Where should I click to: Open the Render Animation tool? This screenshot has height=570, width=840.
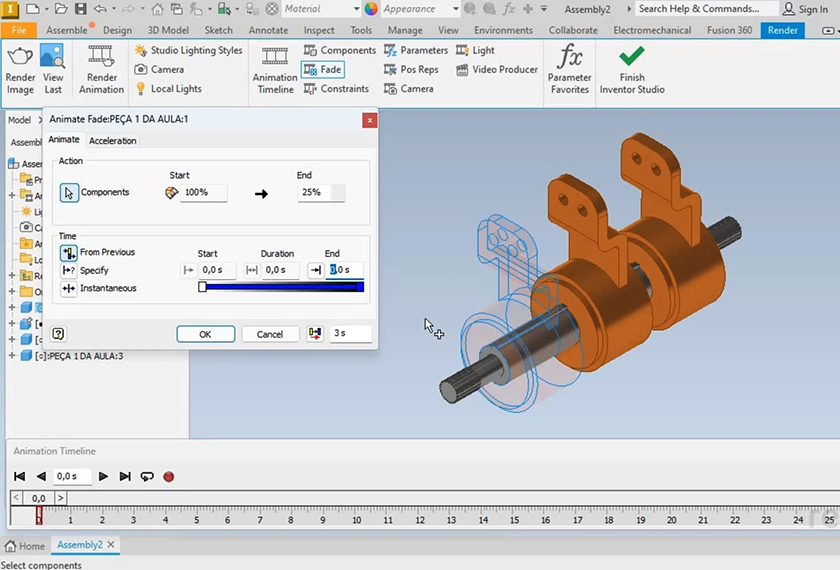pyautogui.click(x=101, y=68)
